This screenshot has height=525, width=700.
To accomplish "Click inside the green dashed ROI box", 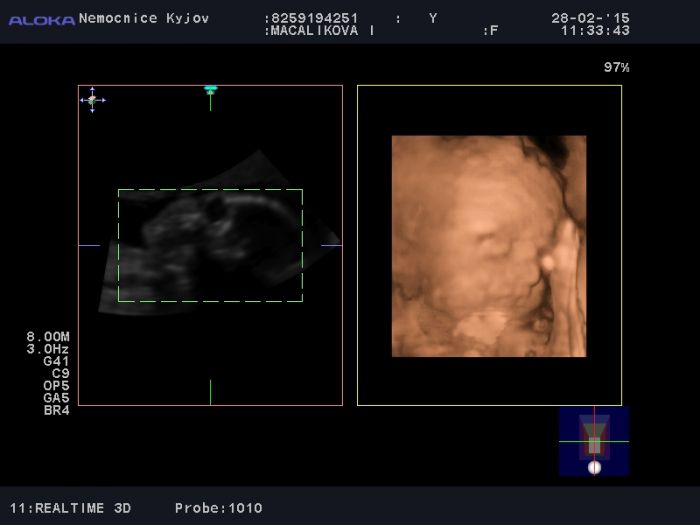I will pyautogui.click(x=210, y=245).
